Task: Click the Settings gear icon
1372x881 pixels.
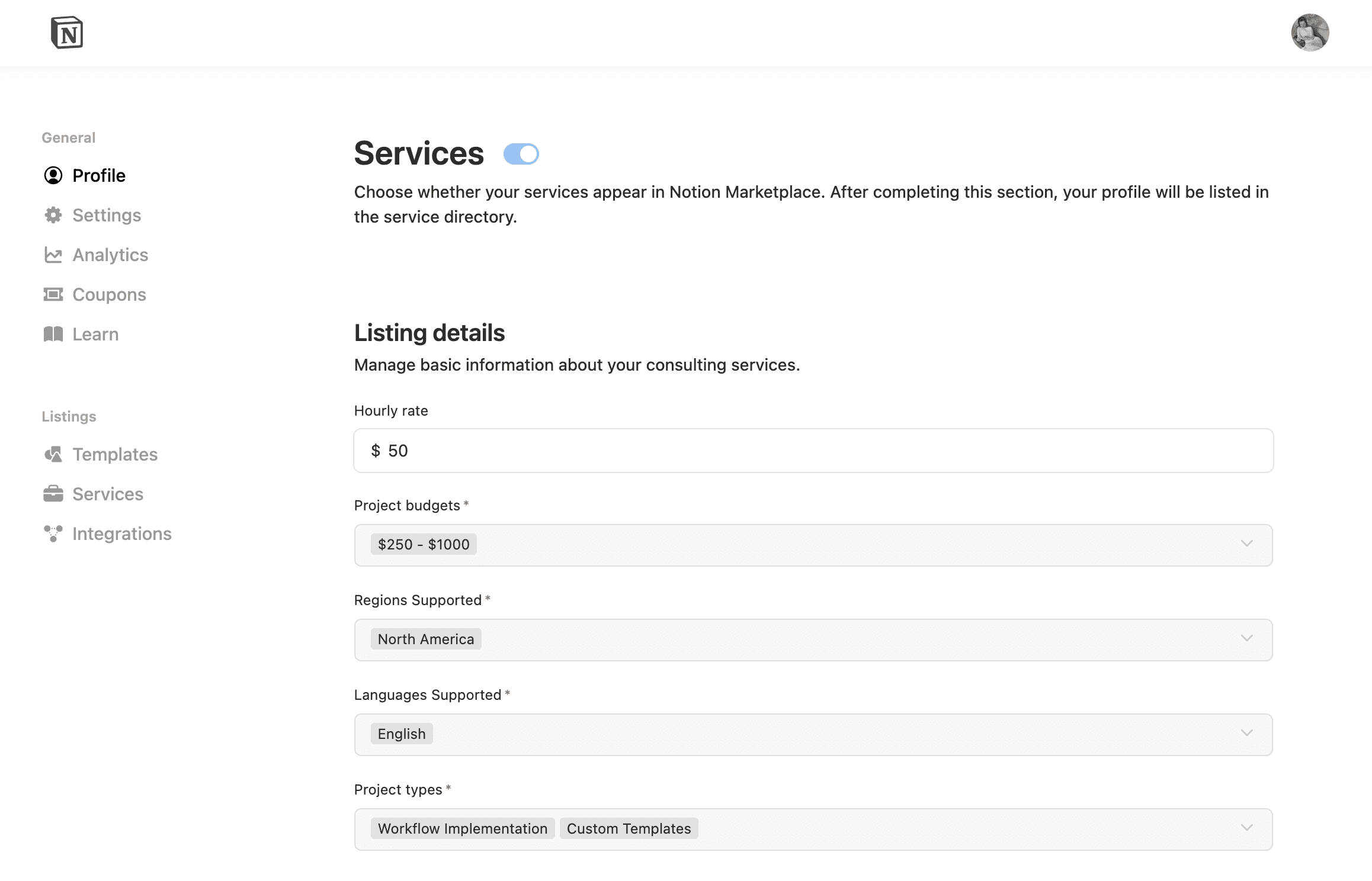Action: [x=53, y=215]
